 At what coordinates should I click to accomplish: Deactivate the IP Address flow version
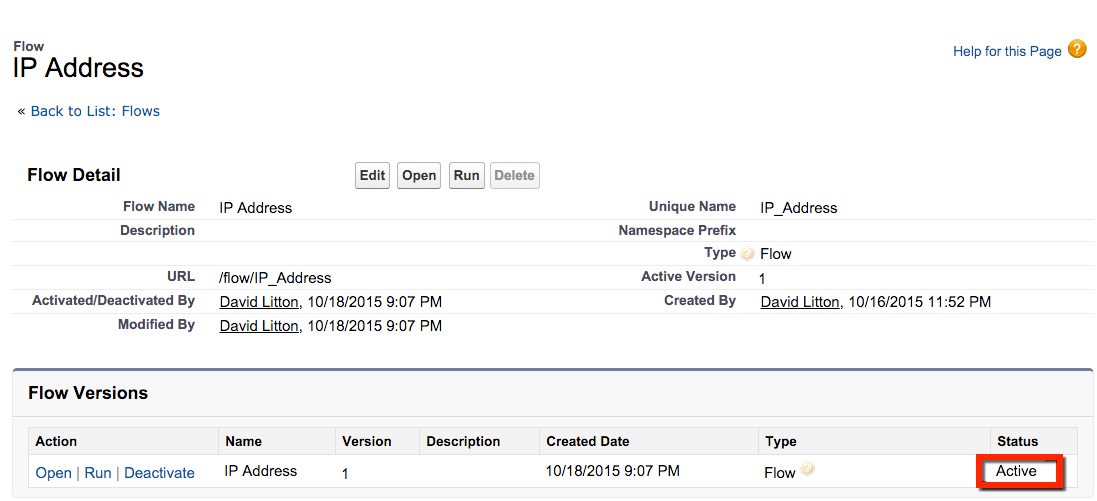pos(159,473)
